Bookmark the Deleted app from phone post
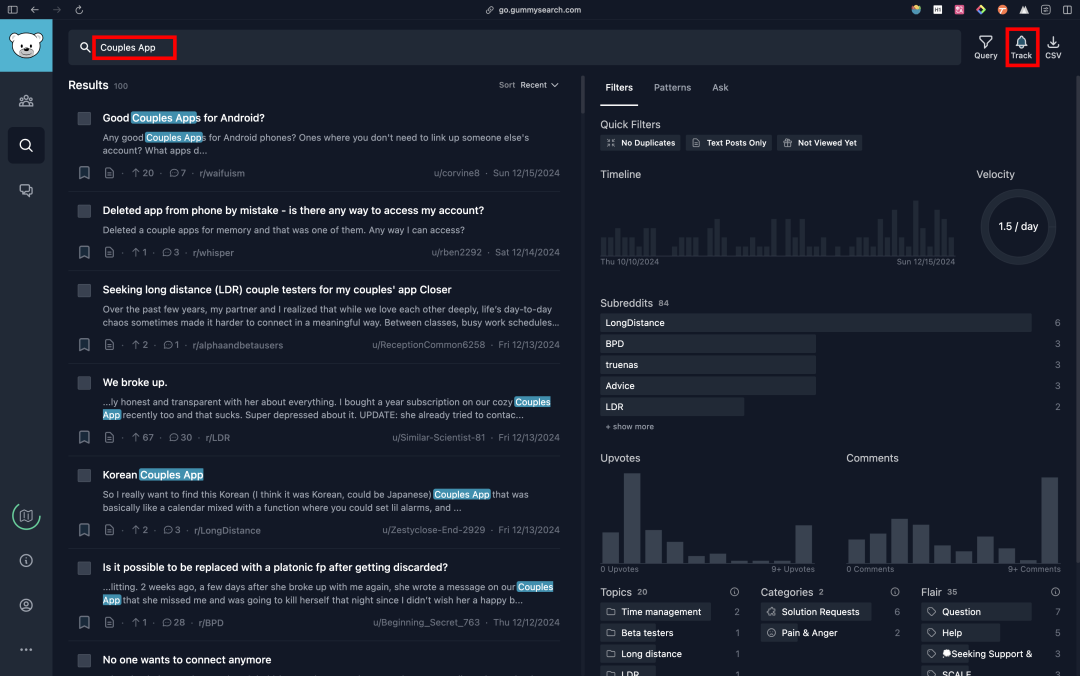 point(84,252)
